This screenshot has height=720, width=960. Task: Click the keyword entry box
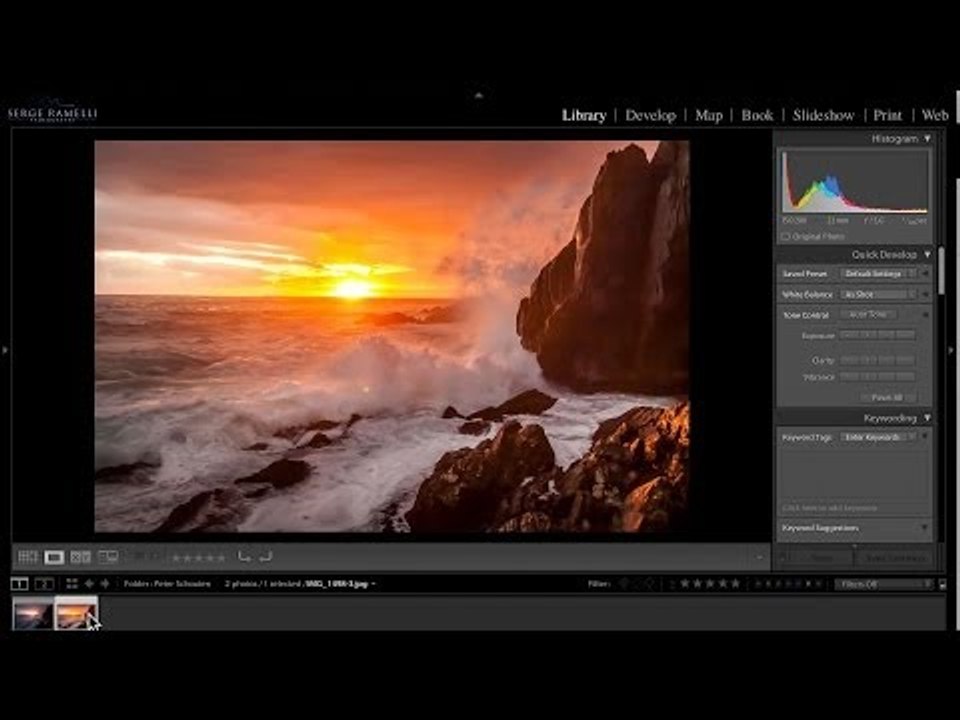coord(855,476)
